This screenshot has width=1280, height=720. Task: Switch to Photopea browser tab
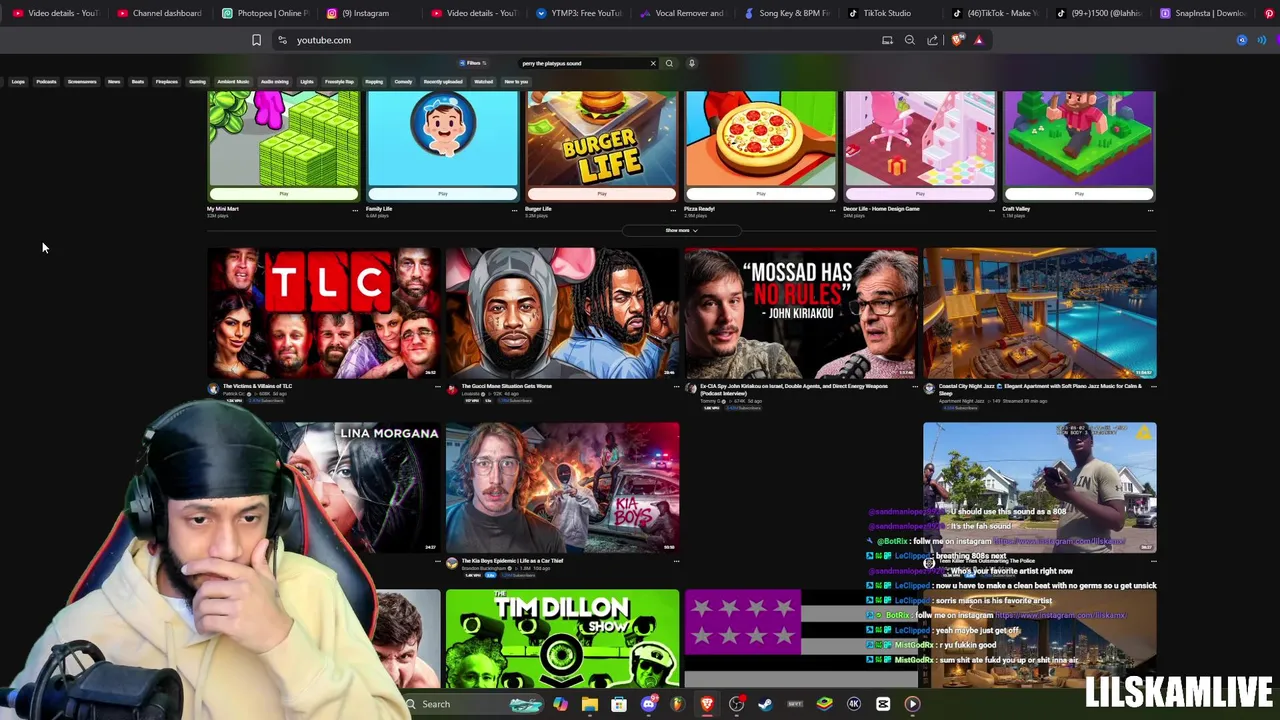(x=266, y=13)
